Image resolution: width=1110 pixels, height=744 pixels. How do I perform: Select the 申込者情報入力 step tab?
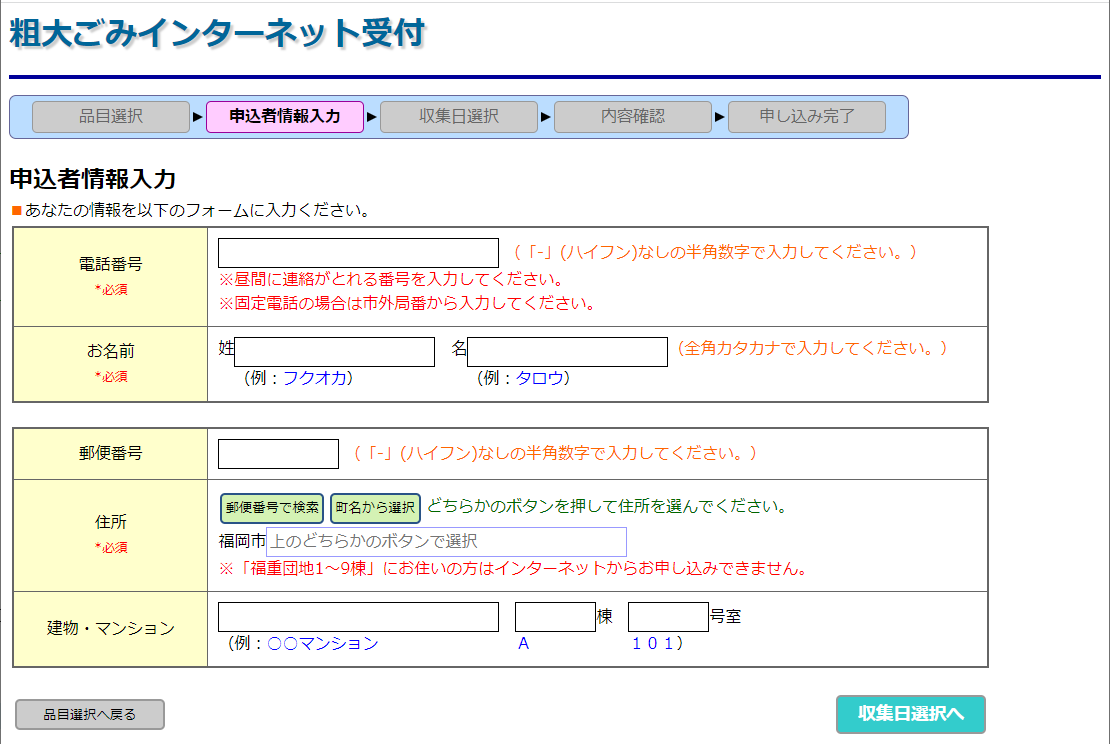point(285,117)
